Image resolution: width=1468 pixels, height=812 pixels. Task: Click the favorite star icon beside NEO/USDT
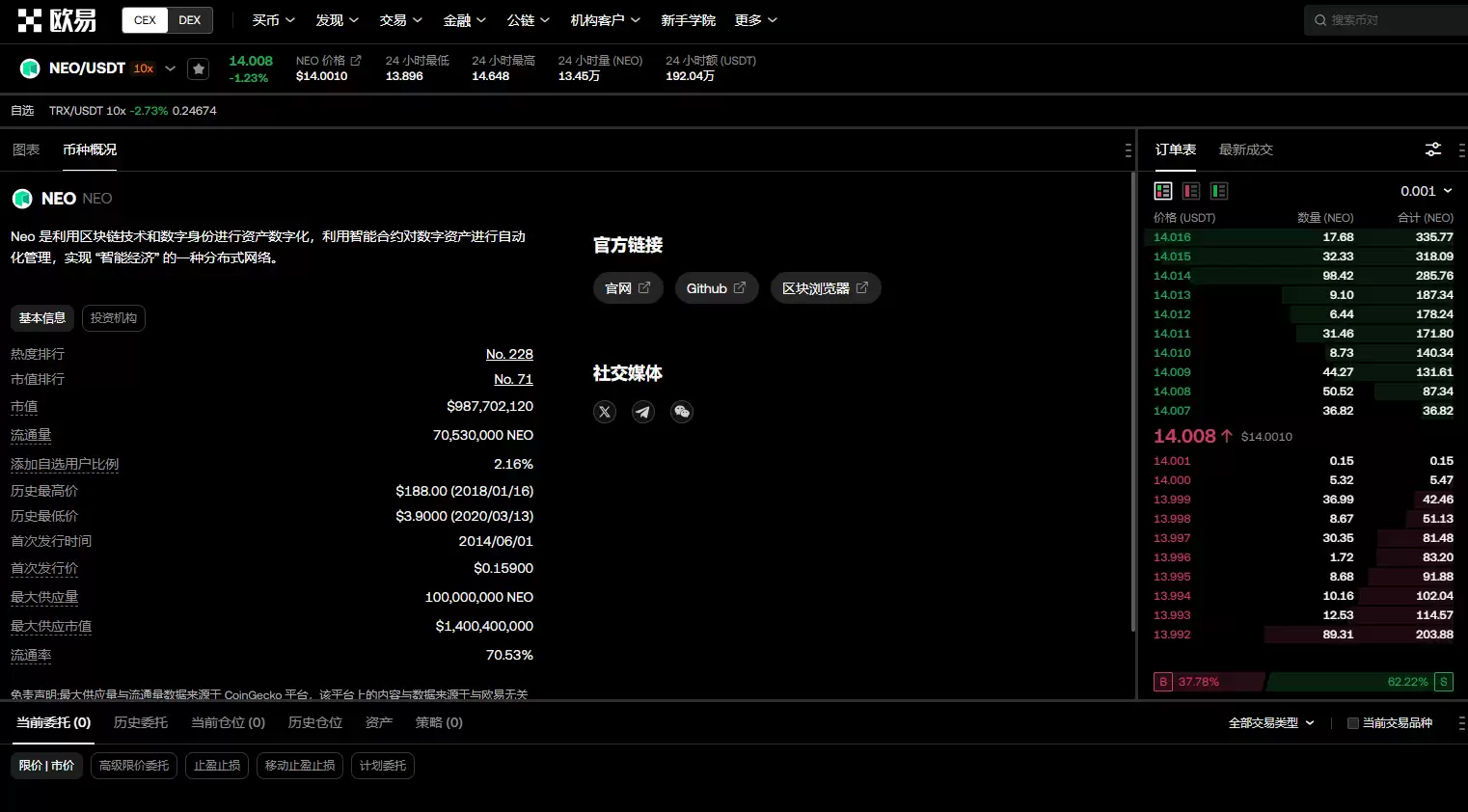(198, 68)
